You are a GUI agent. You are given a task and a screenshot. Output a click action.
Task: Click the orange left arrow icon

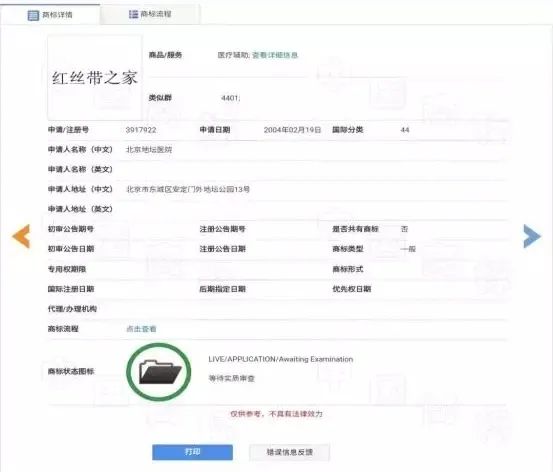click(21, 236)
